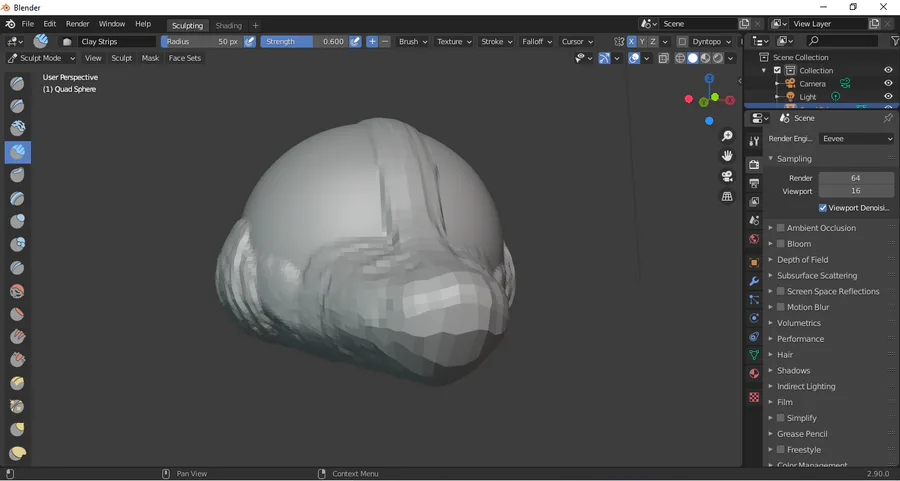Enable Ambient Occlusion checkbox

pyautogui.click(x=781, y=228)
